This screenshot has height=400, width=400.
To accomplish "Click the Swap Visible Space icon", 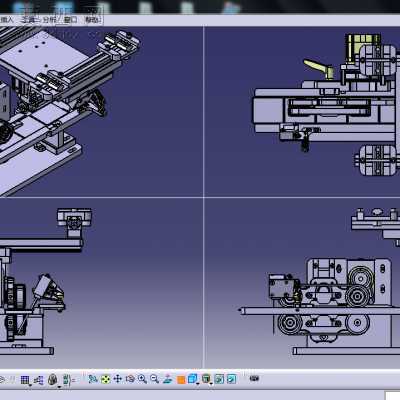I will click(x=232, y=379).
